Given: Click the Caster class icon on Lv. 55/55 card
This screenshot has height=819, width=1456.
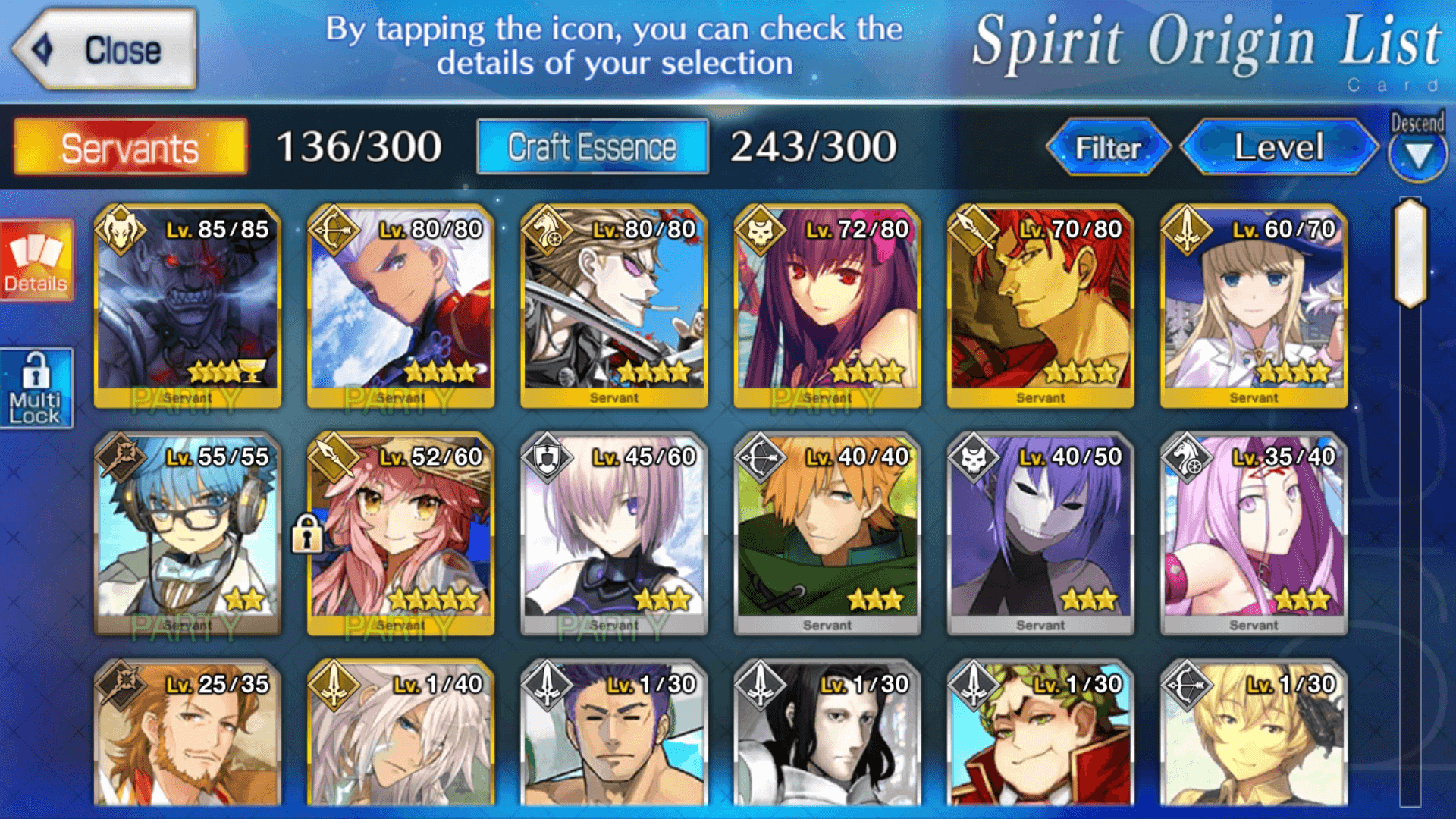Looking at the screenshot, I should coord(121,457).
